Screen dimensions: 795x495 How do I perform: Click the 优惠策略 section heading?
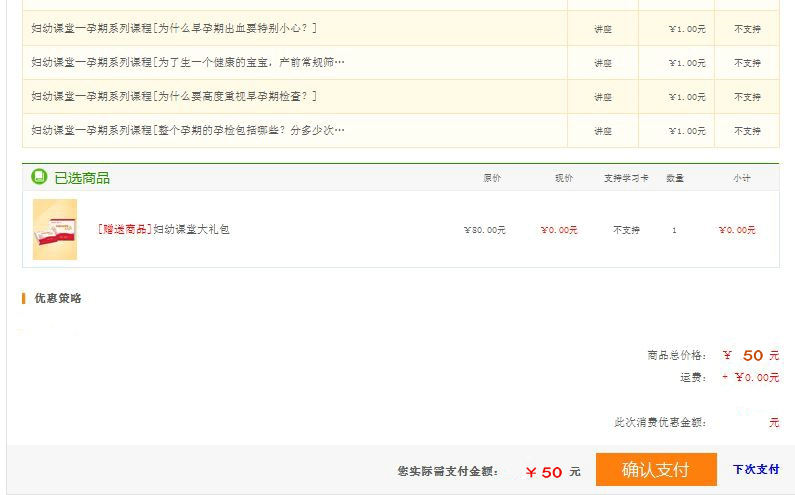[x=58, y=298]
